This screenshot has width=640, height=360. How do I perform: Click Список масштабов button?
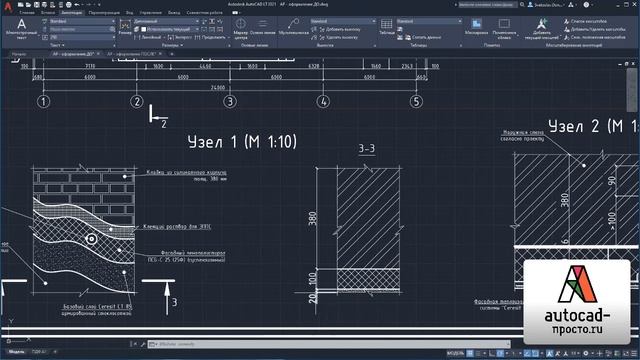pyautogui.click(x=585, y=21)
